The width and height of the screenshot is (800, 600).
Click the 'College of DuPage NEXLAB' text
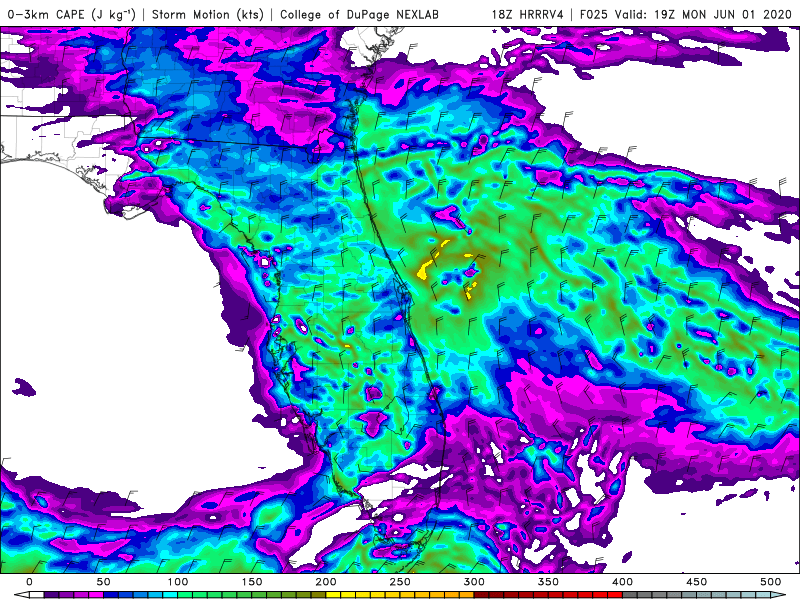point(359,14)
